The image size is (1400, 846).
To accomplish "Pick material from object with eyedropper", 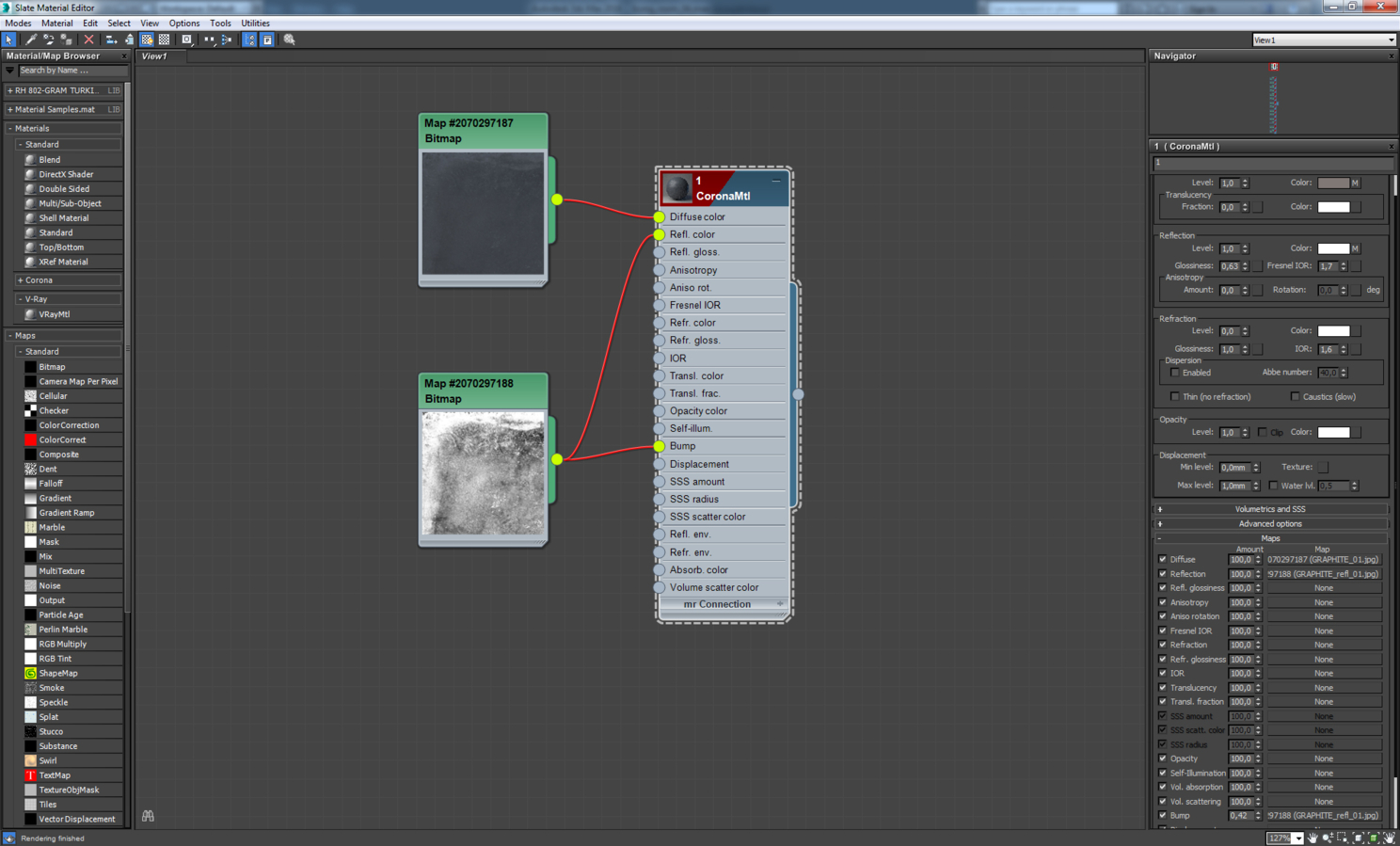I will point(31,40).
